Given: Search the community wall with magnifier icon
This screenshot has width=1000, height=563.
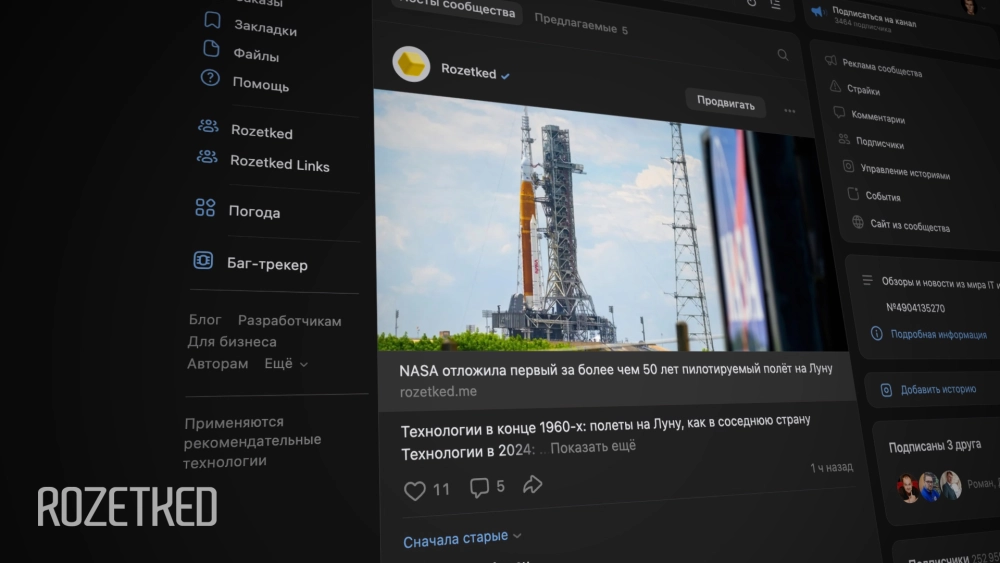Looking at the screenshot, I should coord(783,55).
